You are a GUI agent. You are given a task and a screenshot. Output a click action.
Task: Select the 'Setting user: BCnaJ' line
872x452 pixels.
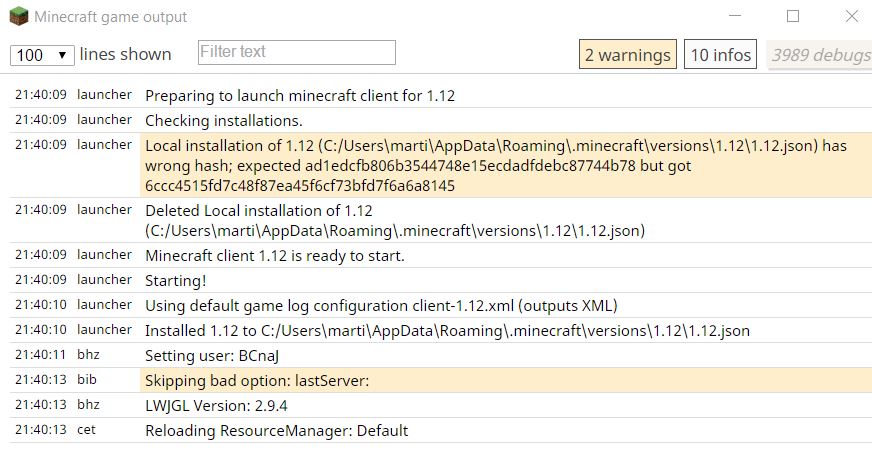pyautogui.click(x=216, y=355)
